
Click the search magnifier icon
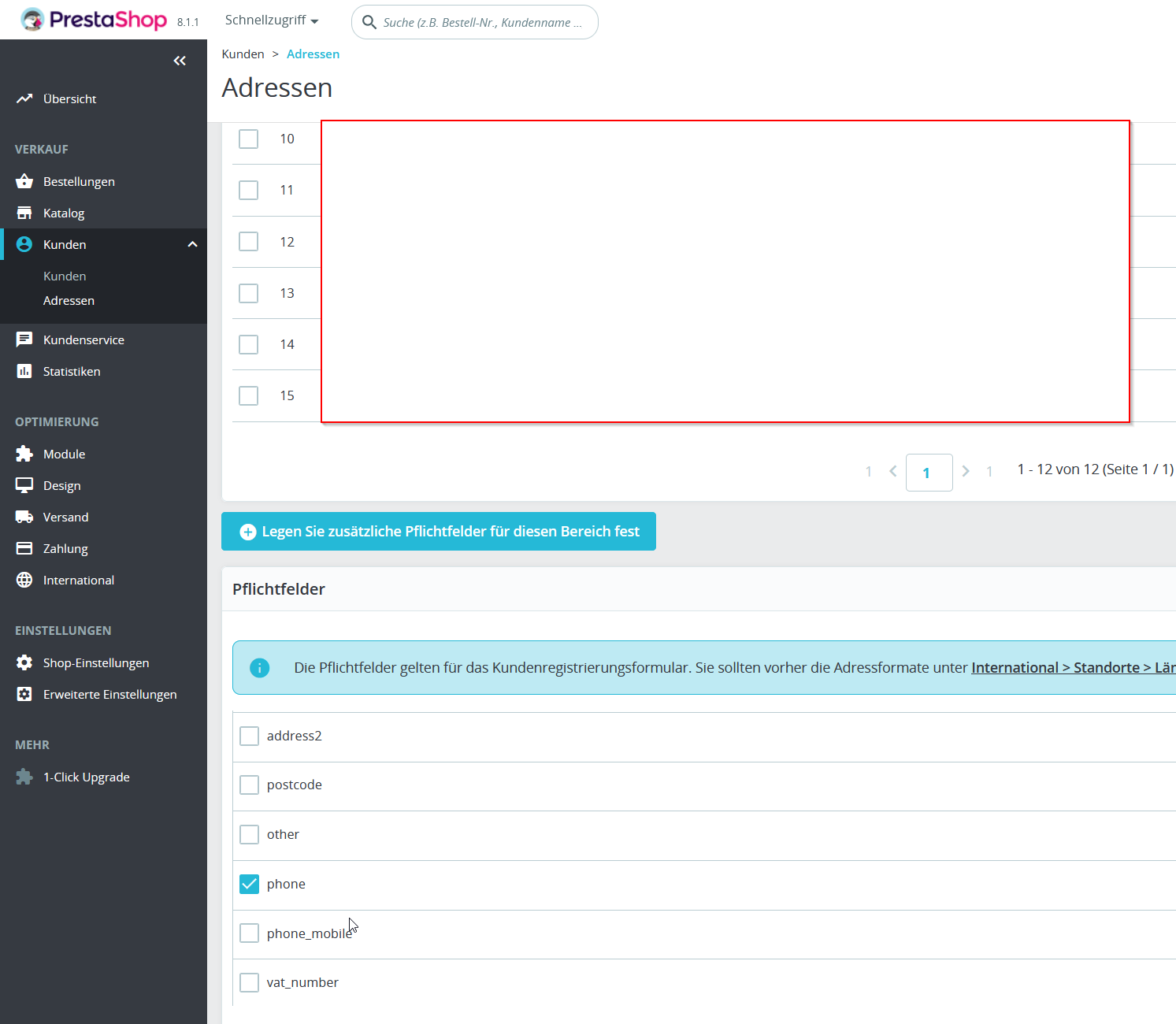point(369,22)
